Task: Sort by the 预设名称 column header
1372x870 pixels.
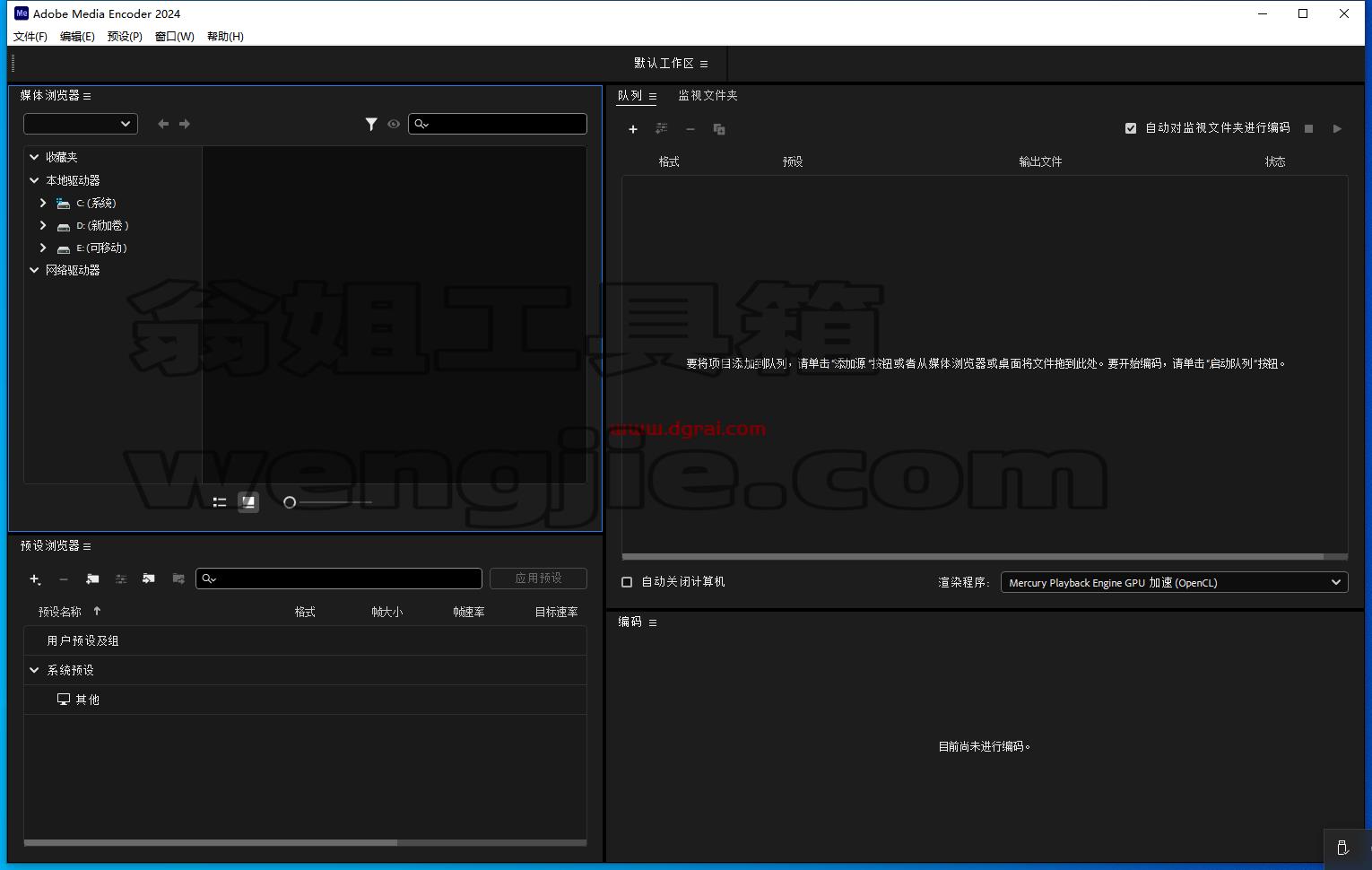Action: coord(59,612)
